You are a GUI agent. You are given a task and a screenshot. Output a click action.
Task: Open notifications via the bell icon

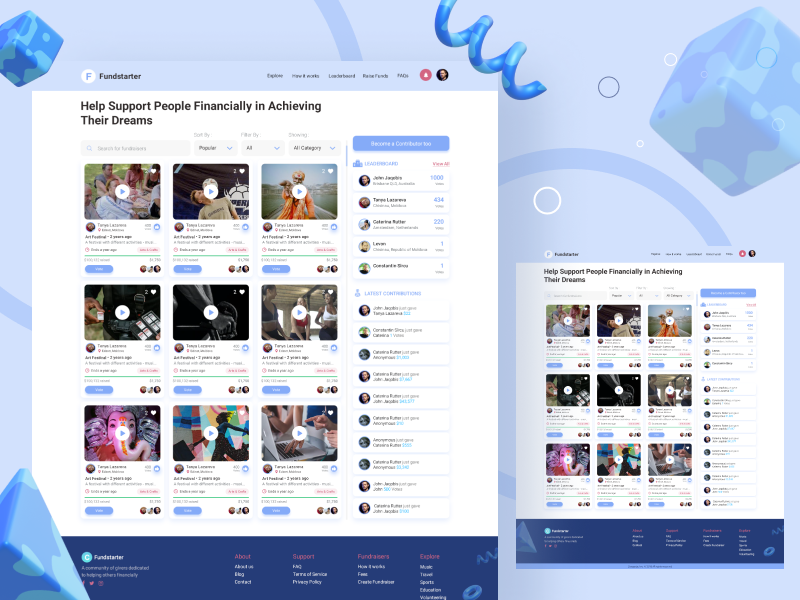426,75
